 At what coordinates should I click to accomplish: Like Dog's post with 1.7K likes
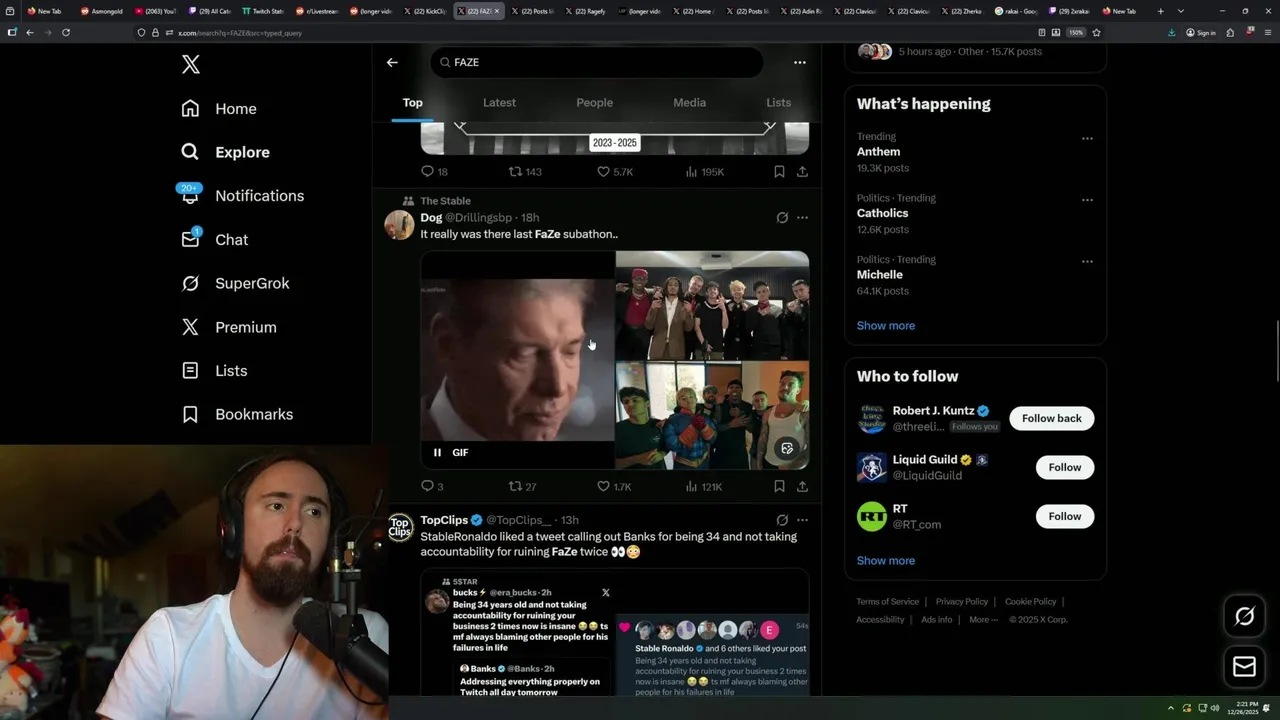click(614, 487)
